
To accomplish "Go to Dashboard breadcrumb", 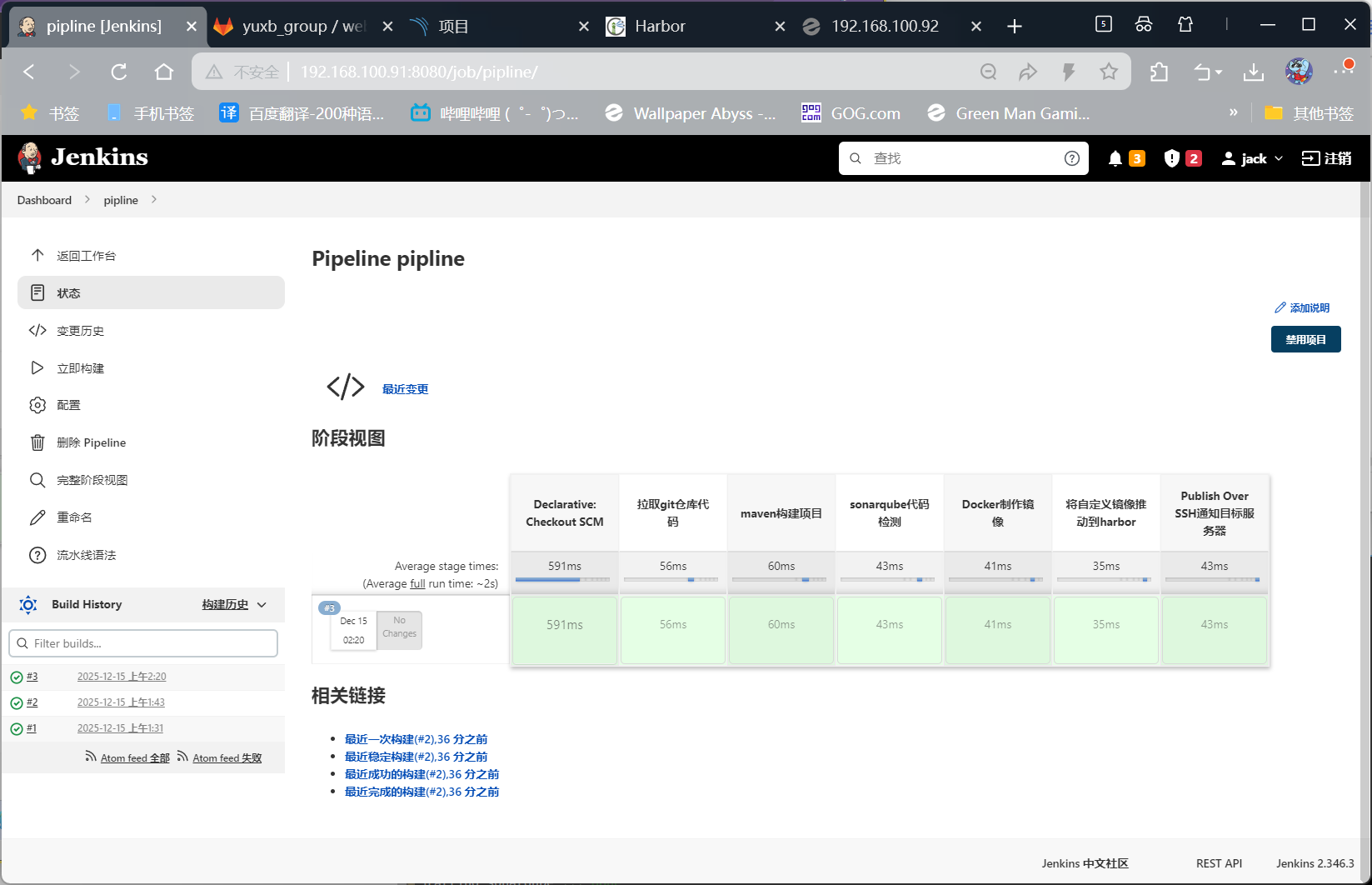I will (x=44, y=200).
